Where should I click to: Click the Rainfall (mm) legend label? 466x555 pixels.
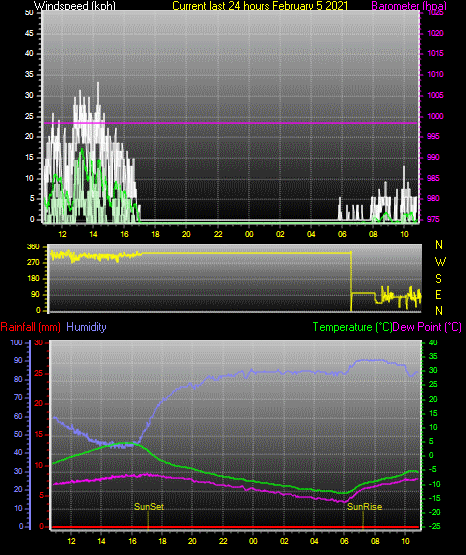30,327
